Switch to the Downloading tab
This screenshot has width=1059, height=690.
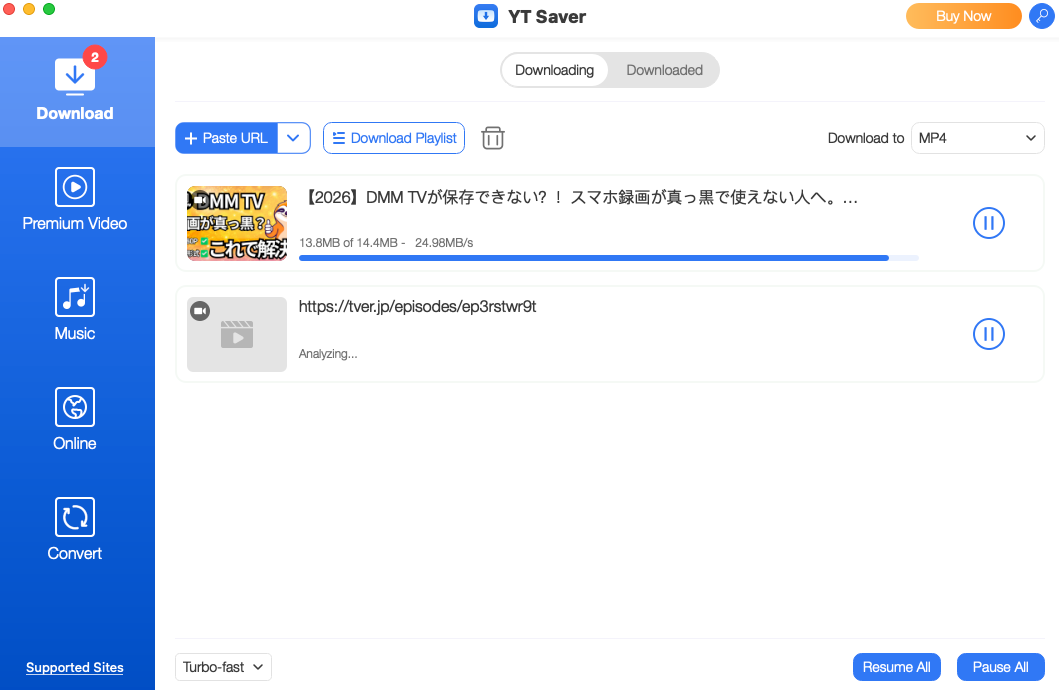coord(554,70)
